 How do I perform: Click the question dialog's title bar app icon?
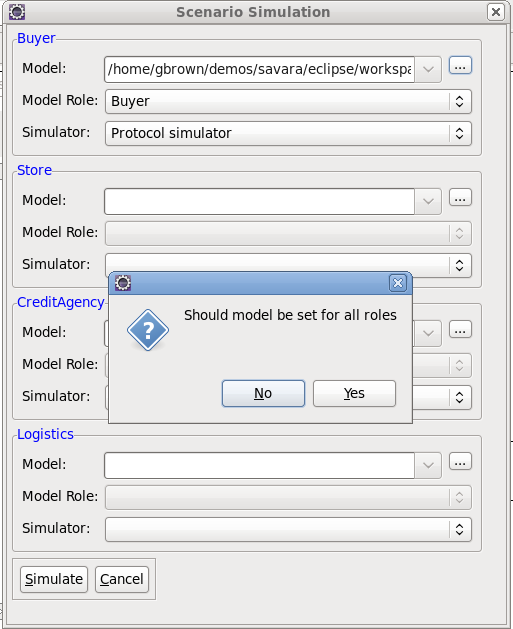coord(123,283)
